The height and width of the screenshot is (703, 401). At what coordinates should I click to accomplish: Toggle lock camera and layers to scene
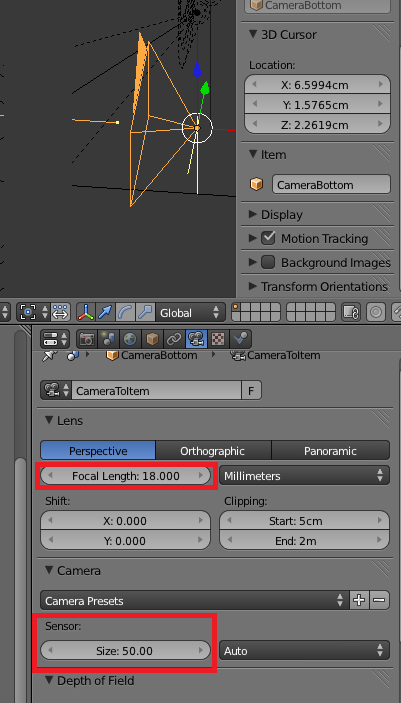click(x=351, y=312)
